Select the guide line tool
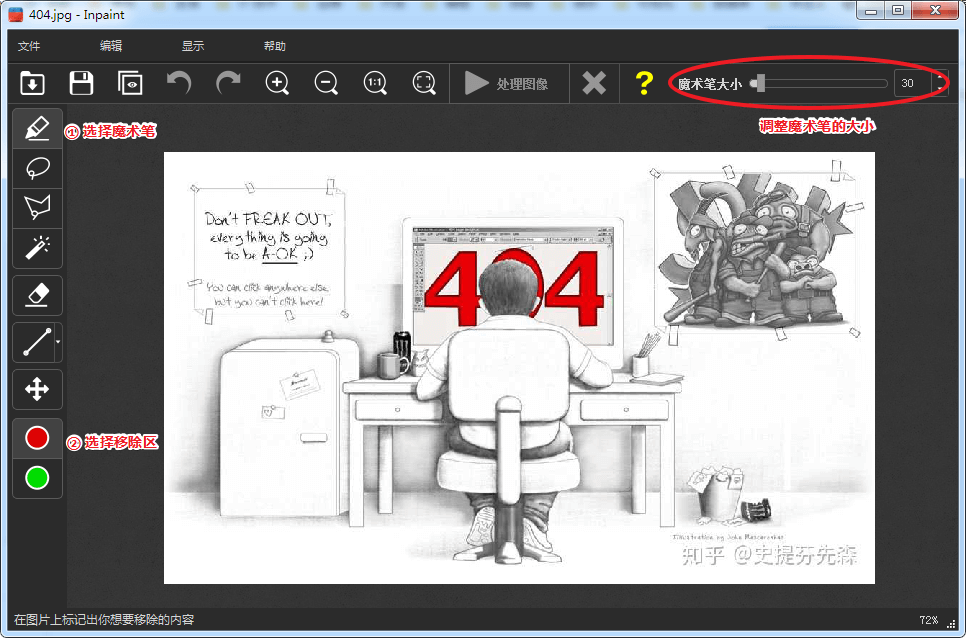Screen dimensions: 966x638 [34, 342]
